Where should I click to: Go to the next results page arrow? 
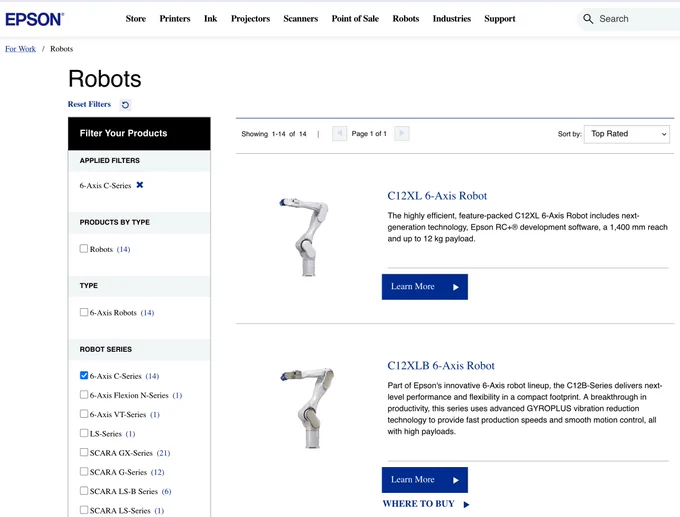click(x=402, y=133)
